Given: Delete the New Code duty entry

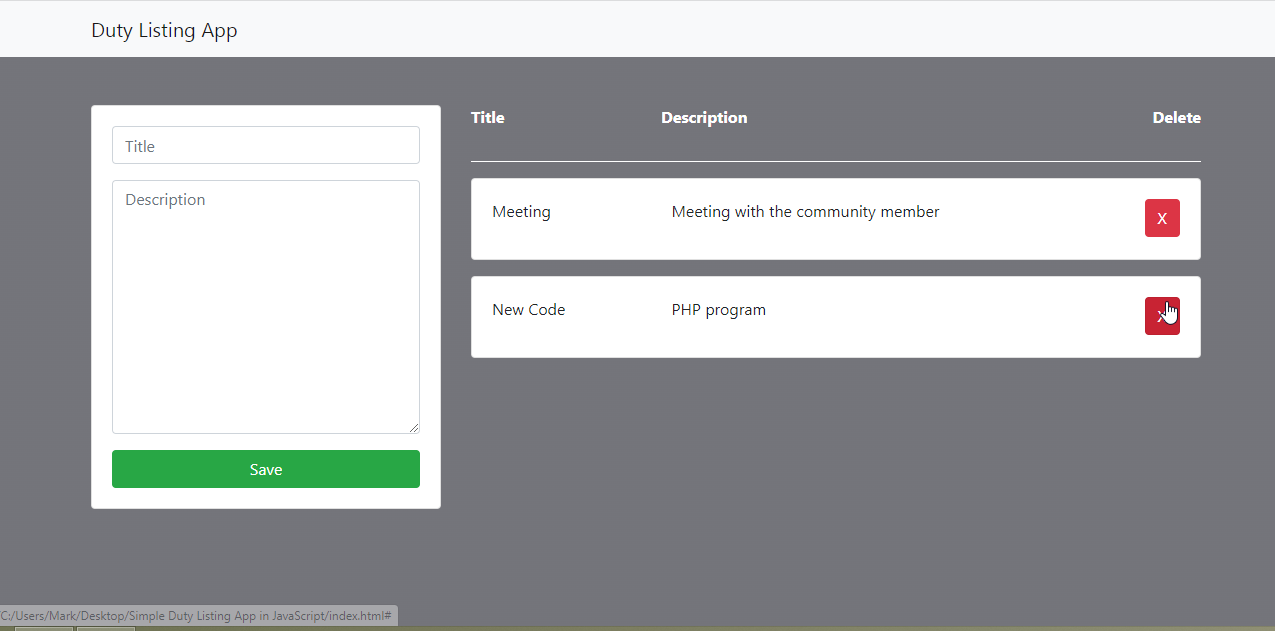Looking at the screenshot, I should tap(1162, 316).
